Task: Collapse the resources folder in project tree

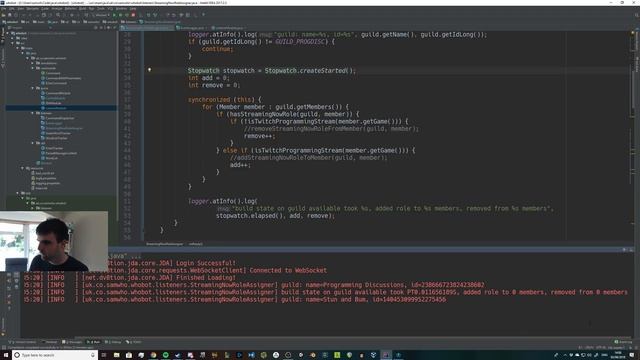Action: (22, 168)
